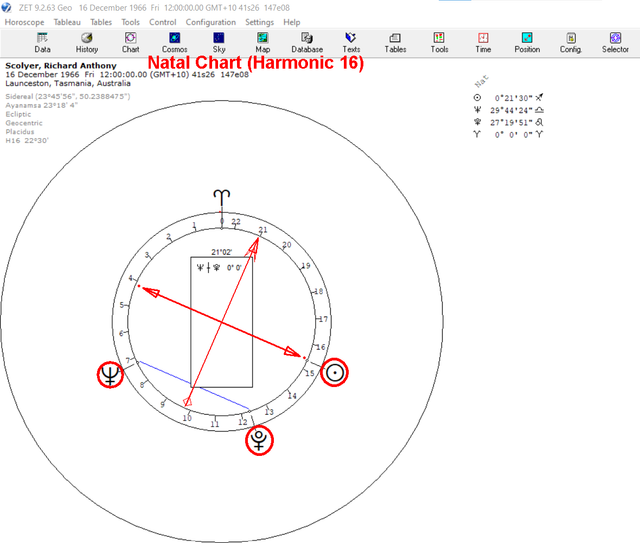Open the Config. toolbar icon
Screen dimensions: 640x543
[x=571, y=43]
